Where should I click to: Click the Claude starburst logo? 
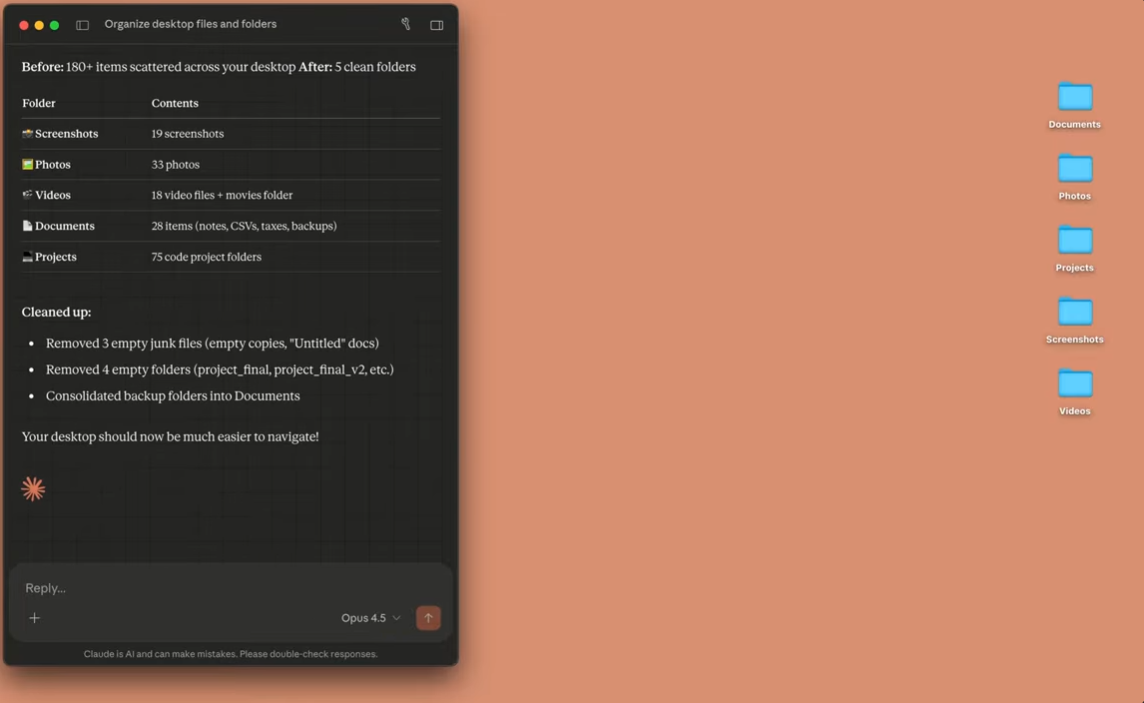point(33,489)
